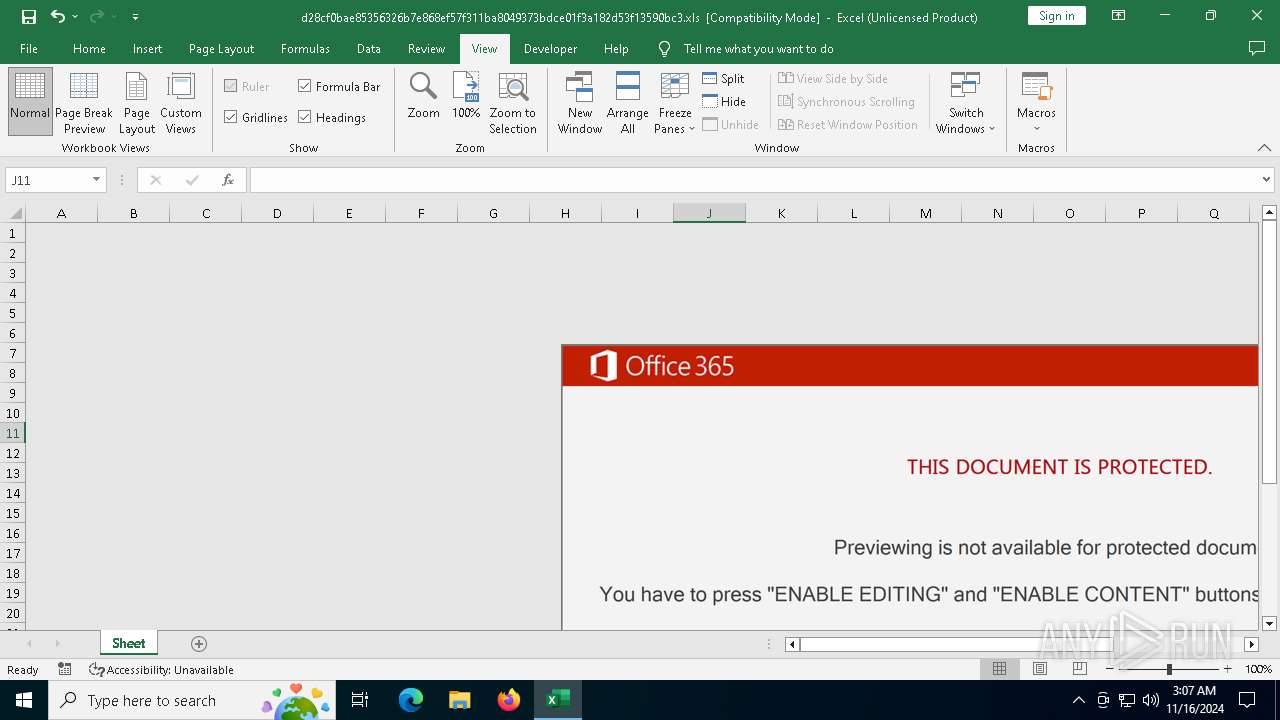Switch to the Formulas tab
Screen dimensions: 1280x720
click(305, 48)
